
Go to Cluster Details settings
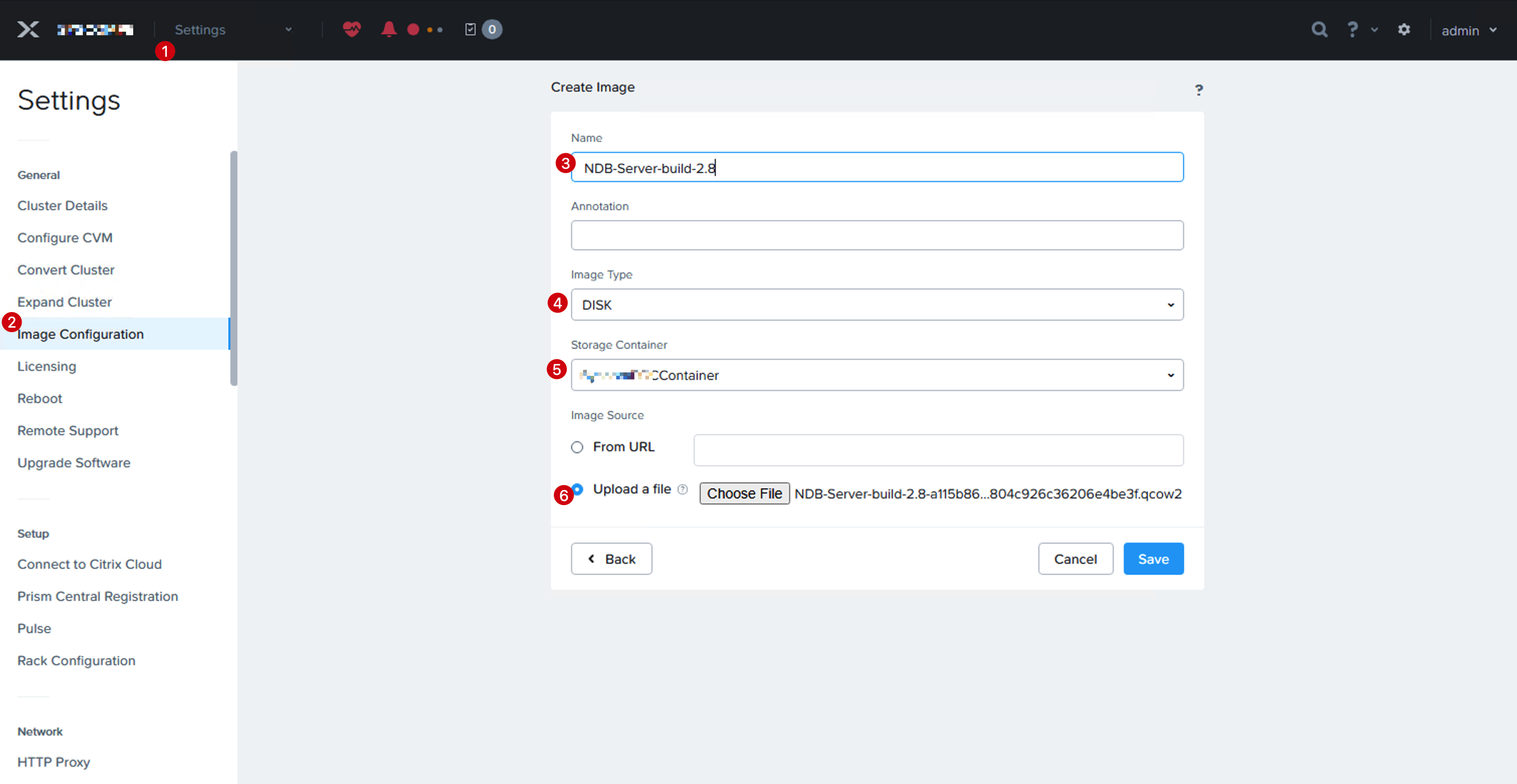(62, 206)
